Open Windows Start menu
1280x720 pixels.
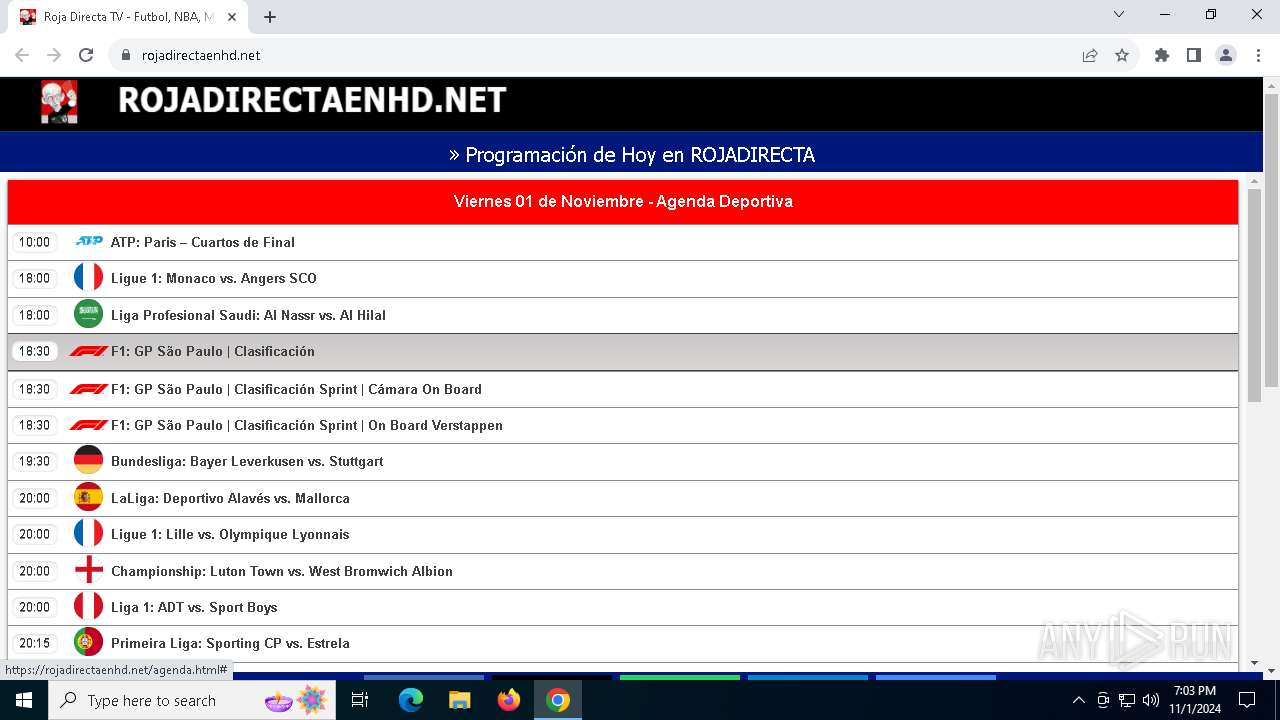tap(24, 700)
